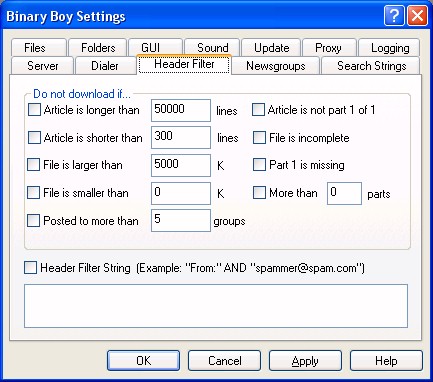Open the Files tab

click(x=39, y=48)
